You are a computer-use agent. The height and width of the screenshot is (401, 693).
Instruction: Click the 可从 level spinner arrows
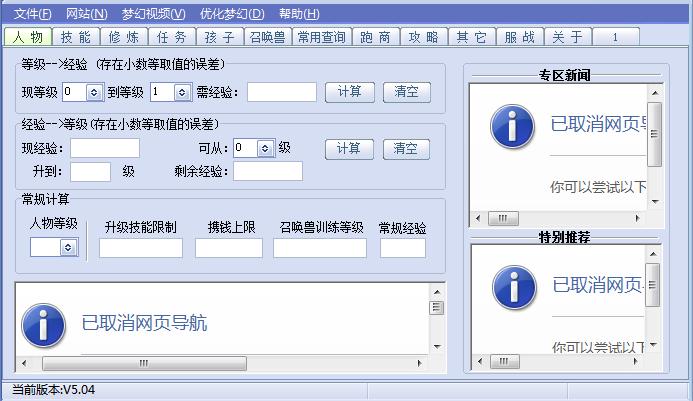pyautogui.click(x=265, y=149)
